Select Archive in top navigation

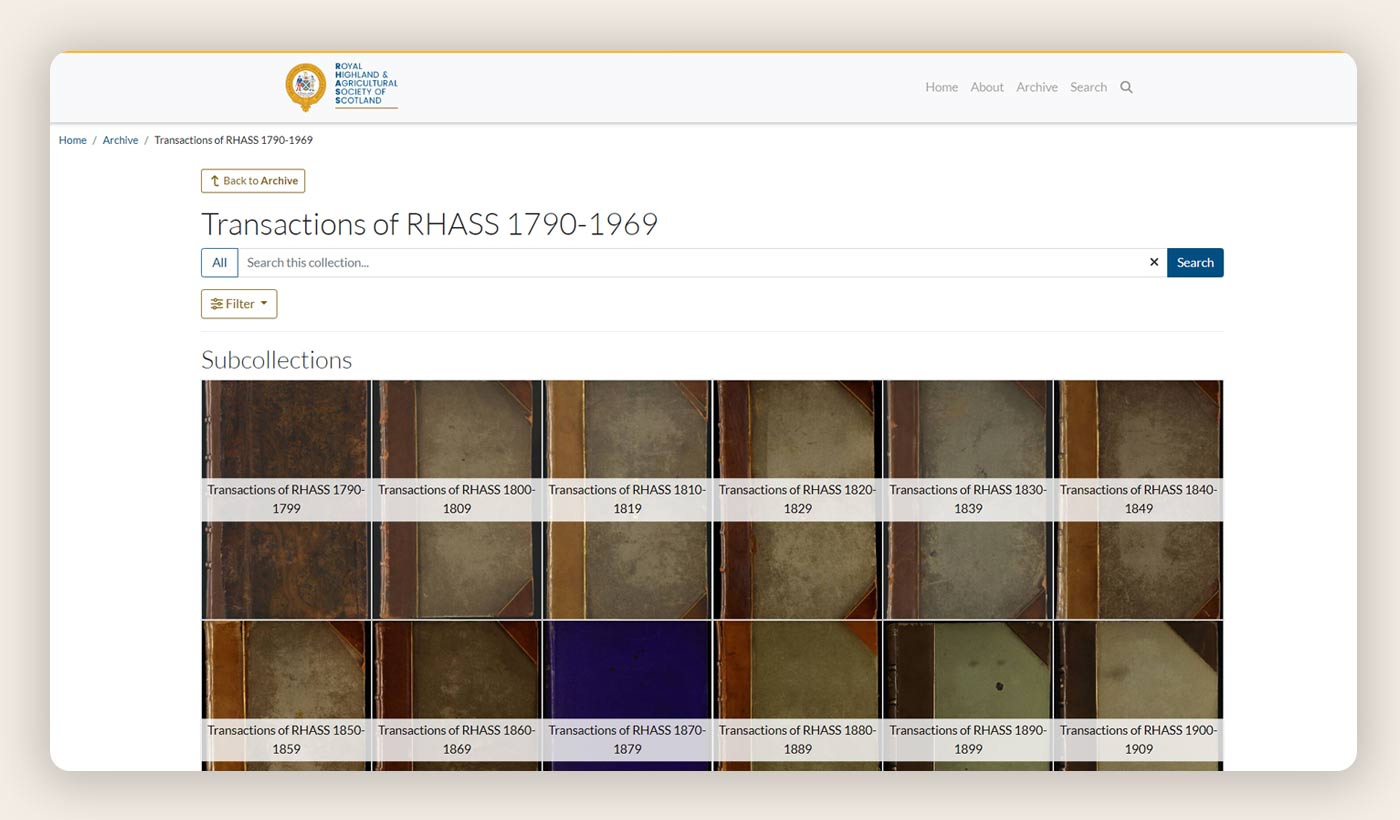(x=1036, y=87)
